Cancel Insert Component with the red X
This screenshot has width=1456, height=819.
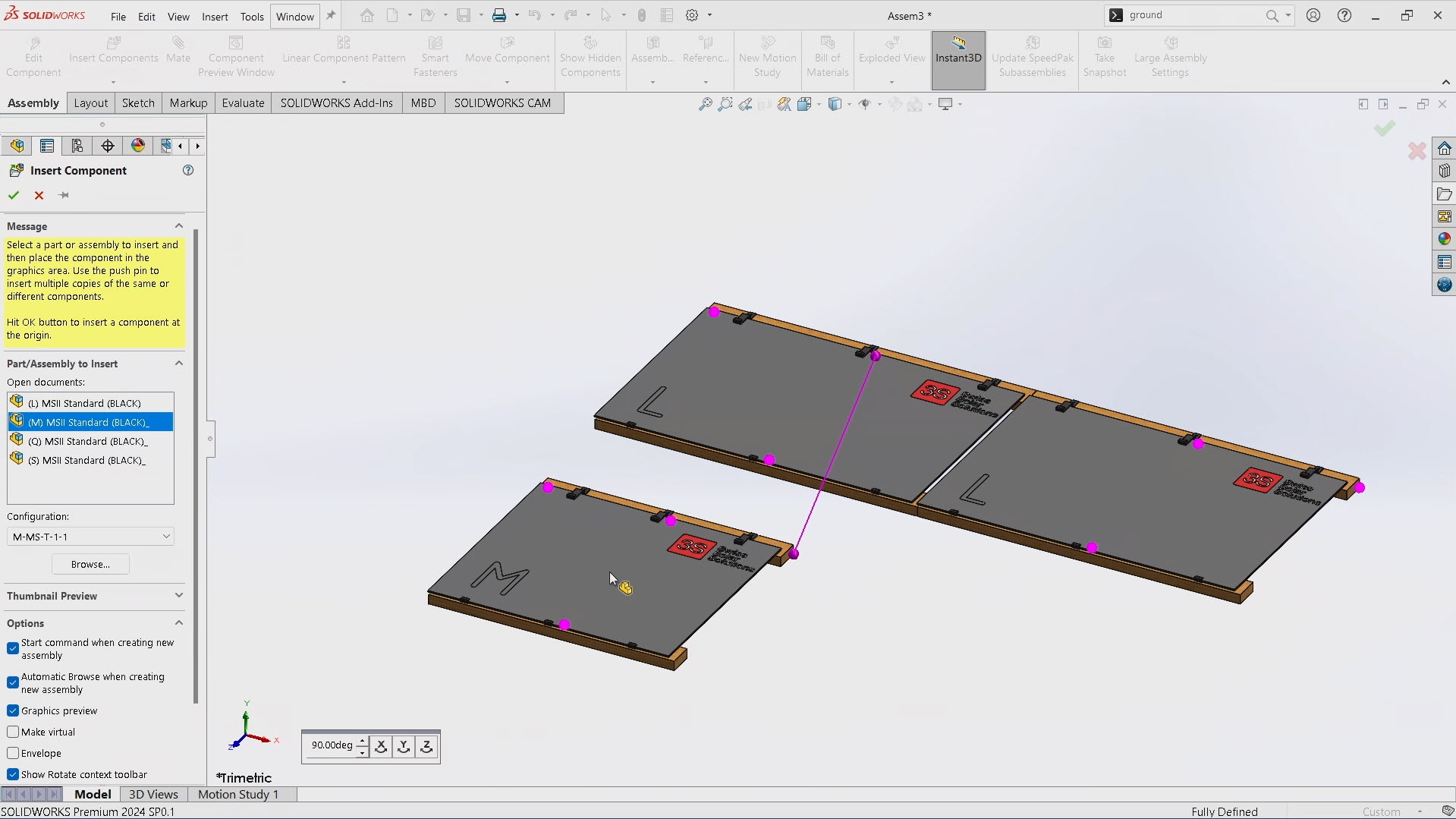click(x=39, y=195)
